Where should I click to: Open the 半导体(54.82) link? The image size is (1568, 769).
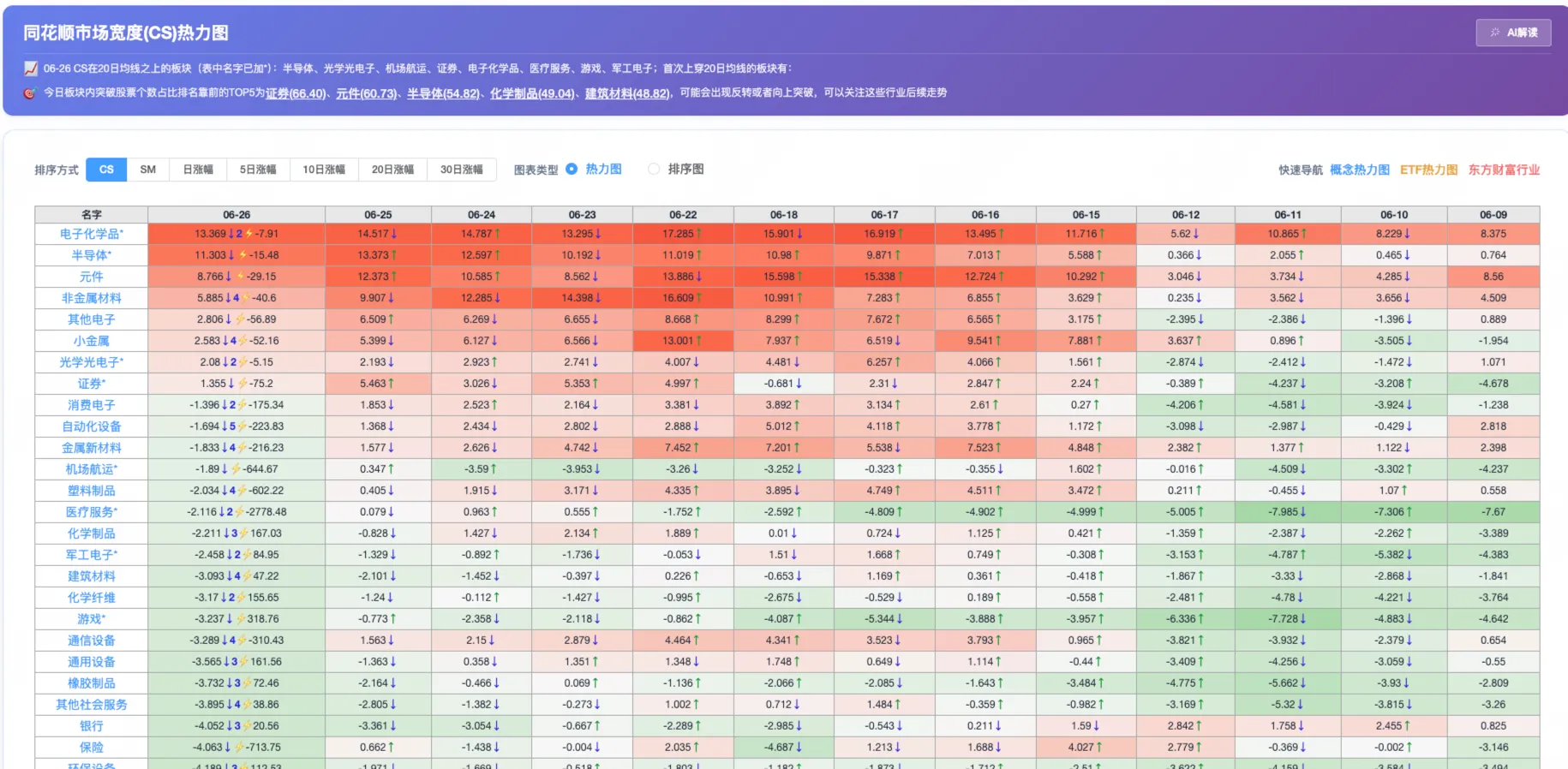click(443, 93)
